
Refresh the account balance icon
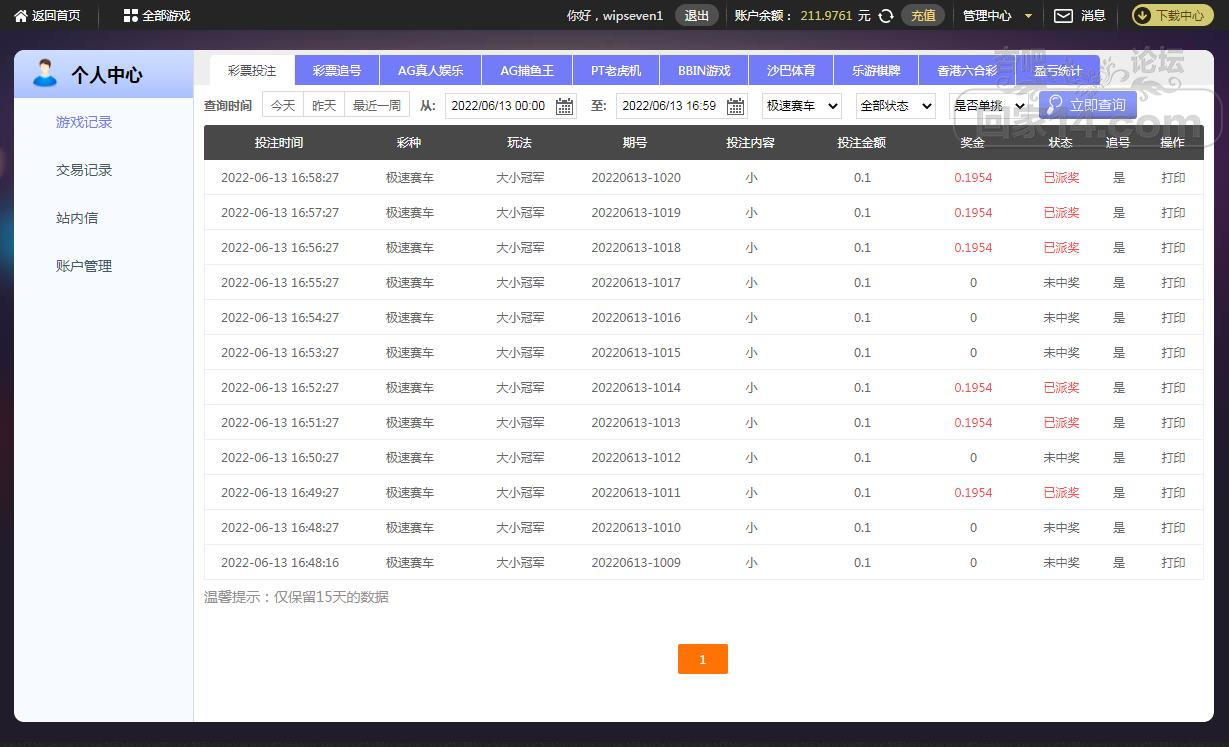[x=885, y=16]
